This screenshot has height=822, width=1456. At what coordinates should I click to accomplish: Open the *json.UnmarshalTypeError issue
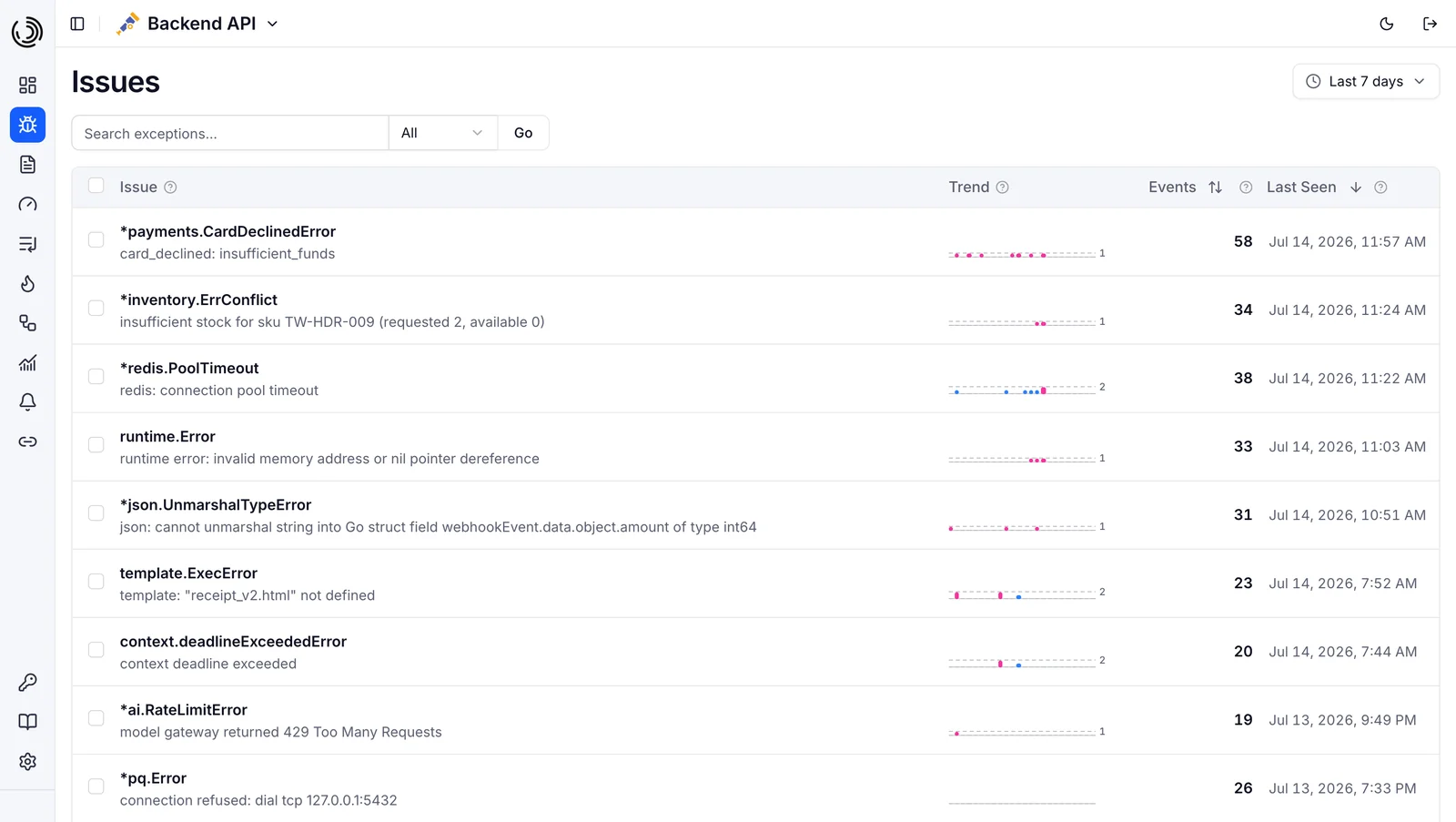216,504
